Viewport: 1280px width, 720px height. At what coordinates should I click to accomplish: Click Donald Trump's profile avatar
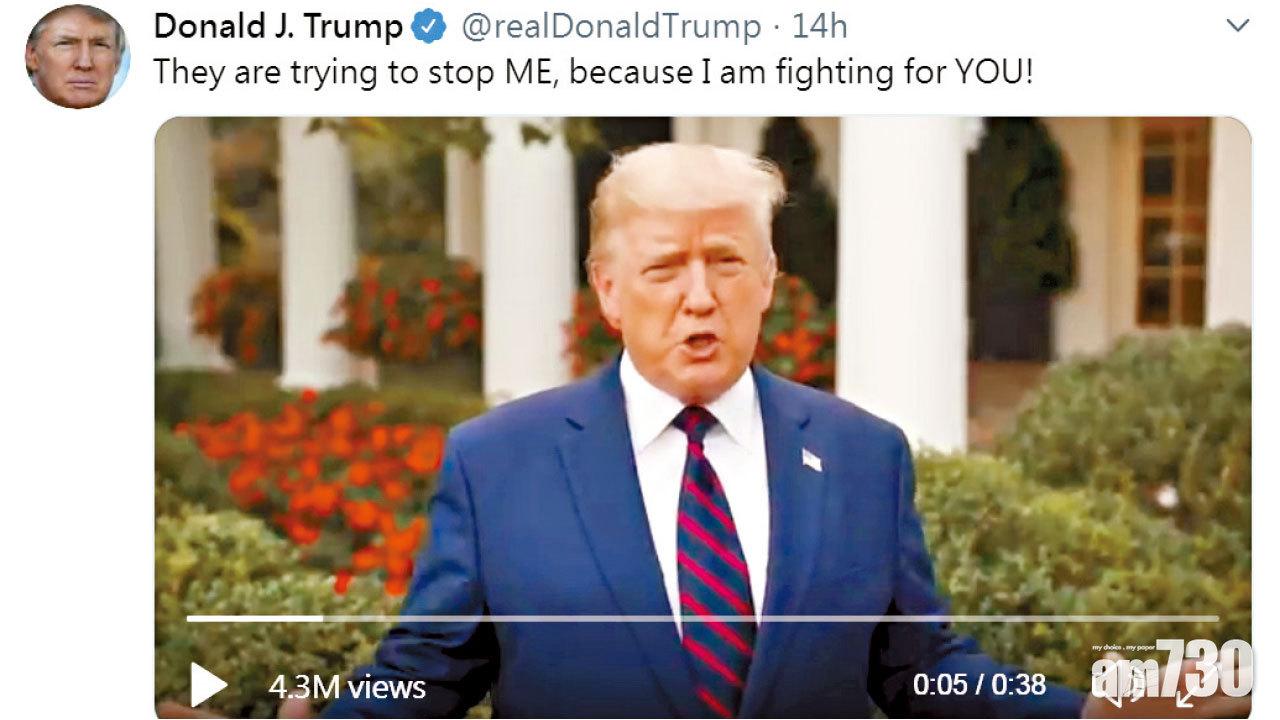(77, 56)
